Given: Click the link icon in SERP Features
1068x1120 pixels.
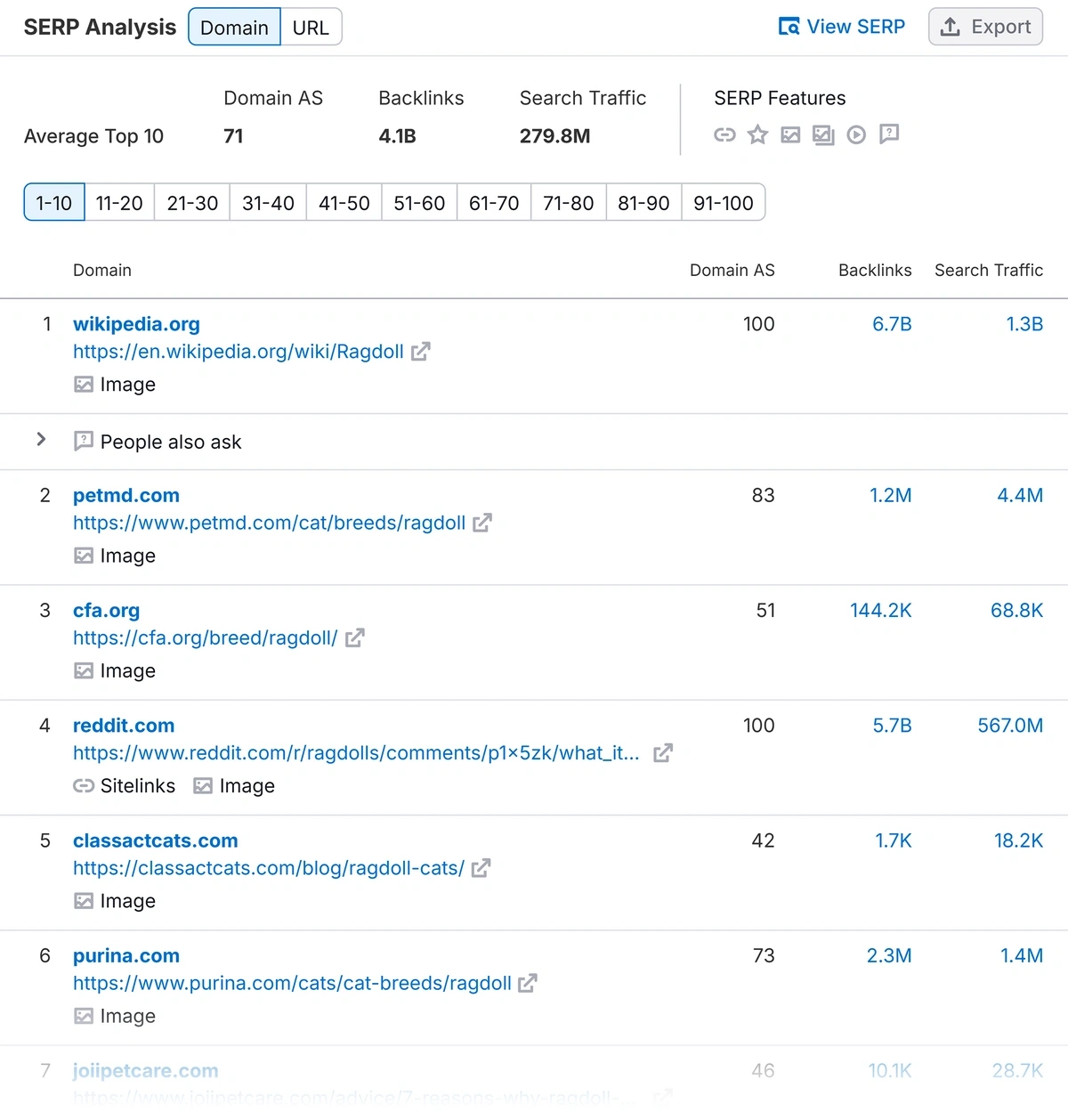Looking at the screenshot, I should pyautogui.click(x=724, y=134).
